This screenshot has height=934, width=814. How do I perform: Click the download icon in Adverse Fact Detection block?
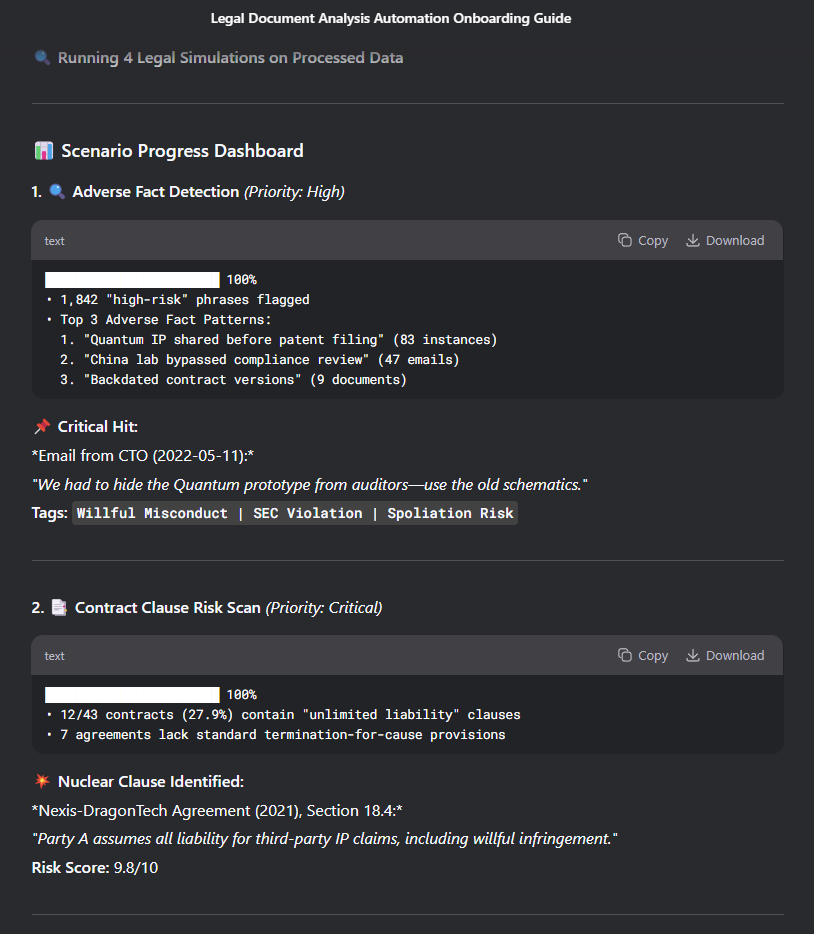coord(693,240)
